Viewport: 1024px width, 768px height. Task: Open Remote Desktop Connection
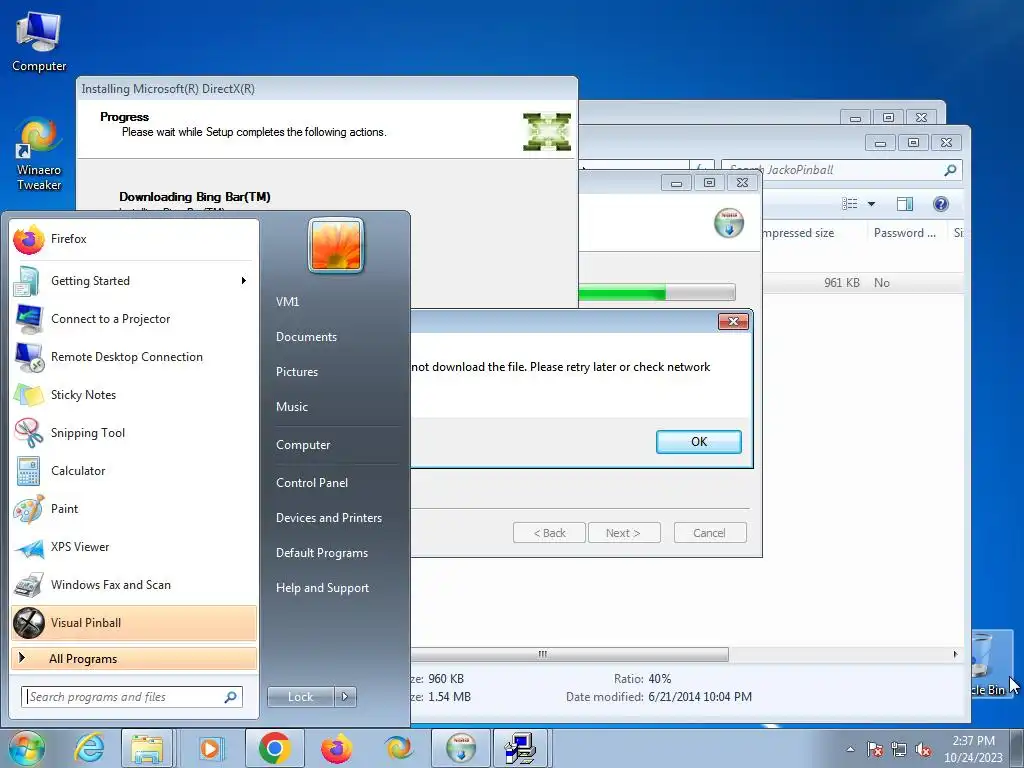(x=134, y=357)
